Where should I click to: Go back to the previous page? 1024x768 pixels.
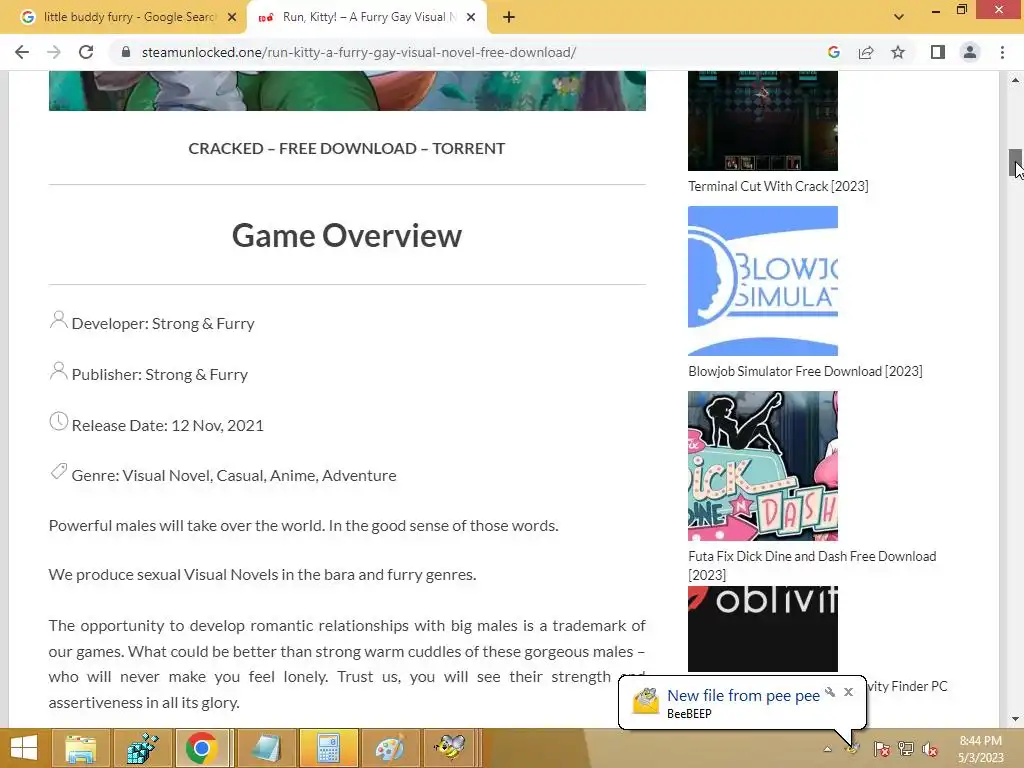tap(22, 52)
